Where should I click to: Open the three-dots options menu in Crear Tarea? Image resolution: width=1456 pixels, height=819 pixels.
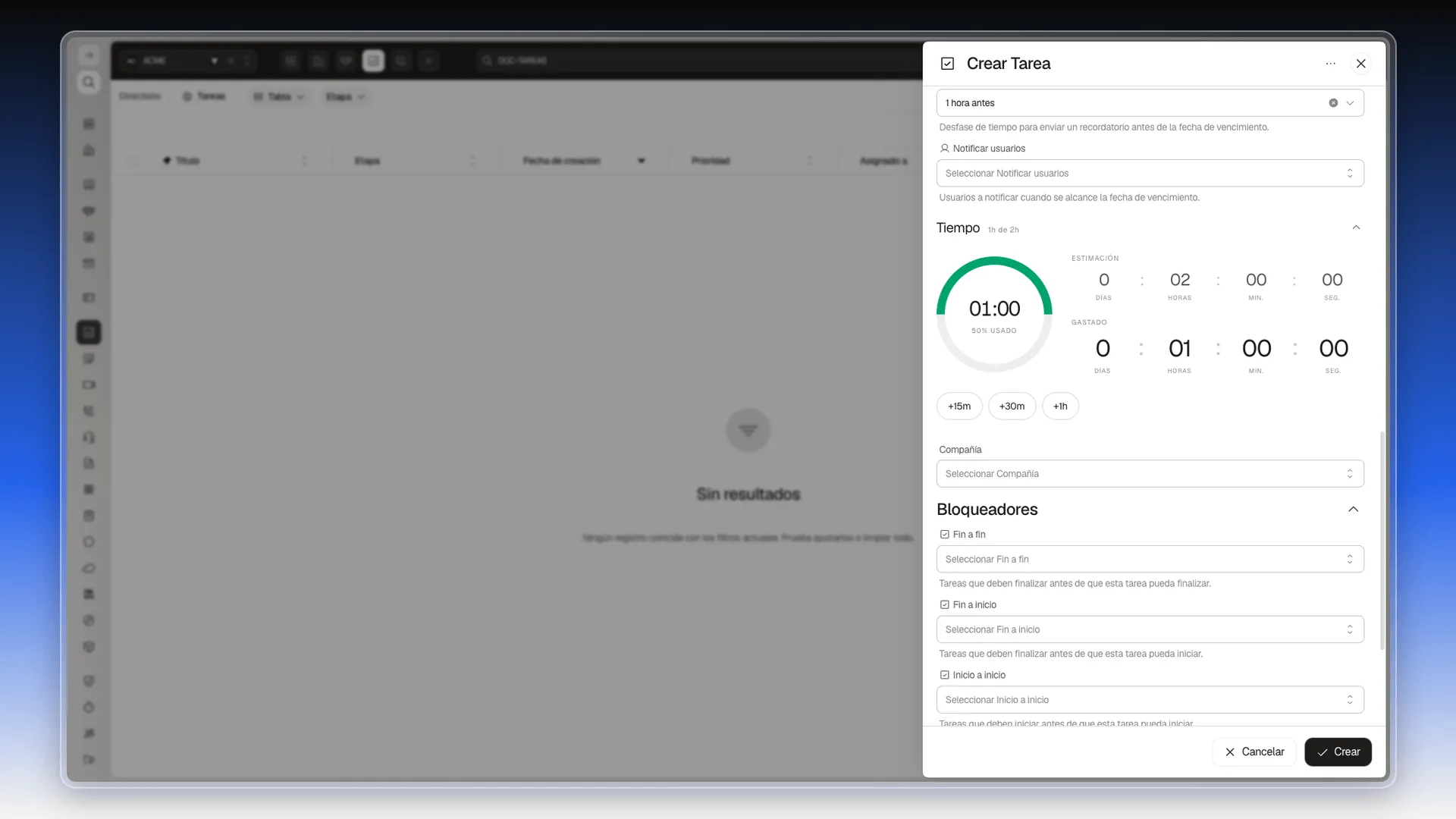click(x=1331, y=64)
